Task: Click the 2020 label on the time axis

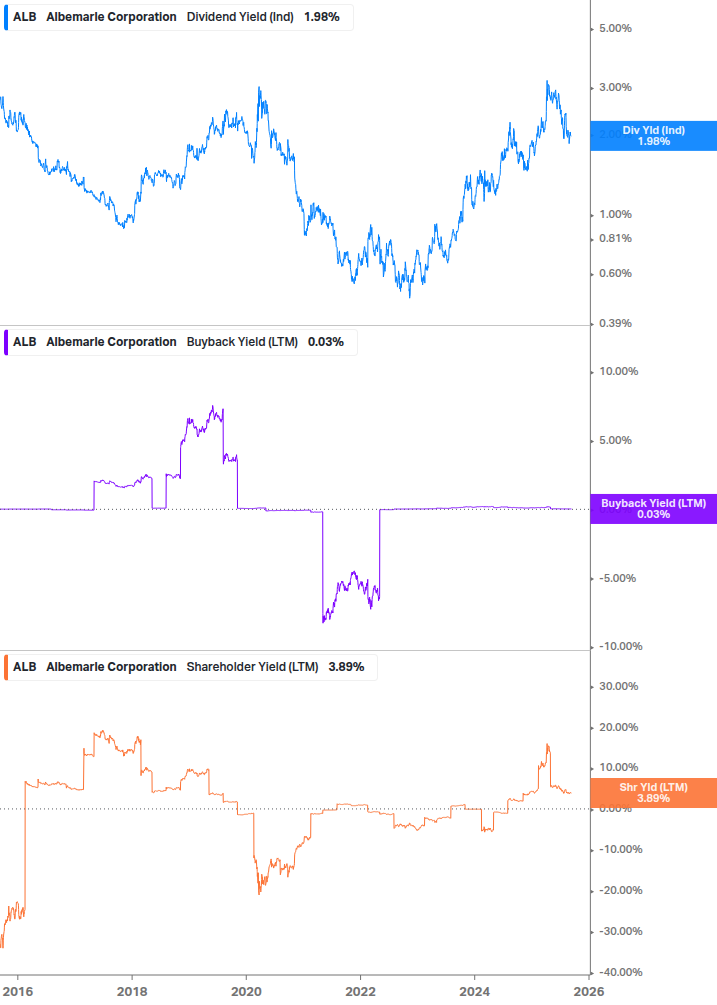Action: pos(246,991)
